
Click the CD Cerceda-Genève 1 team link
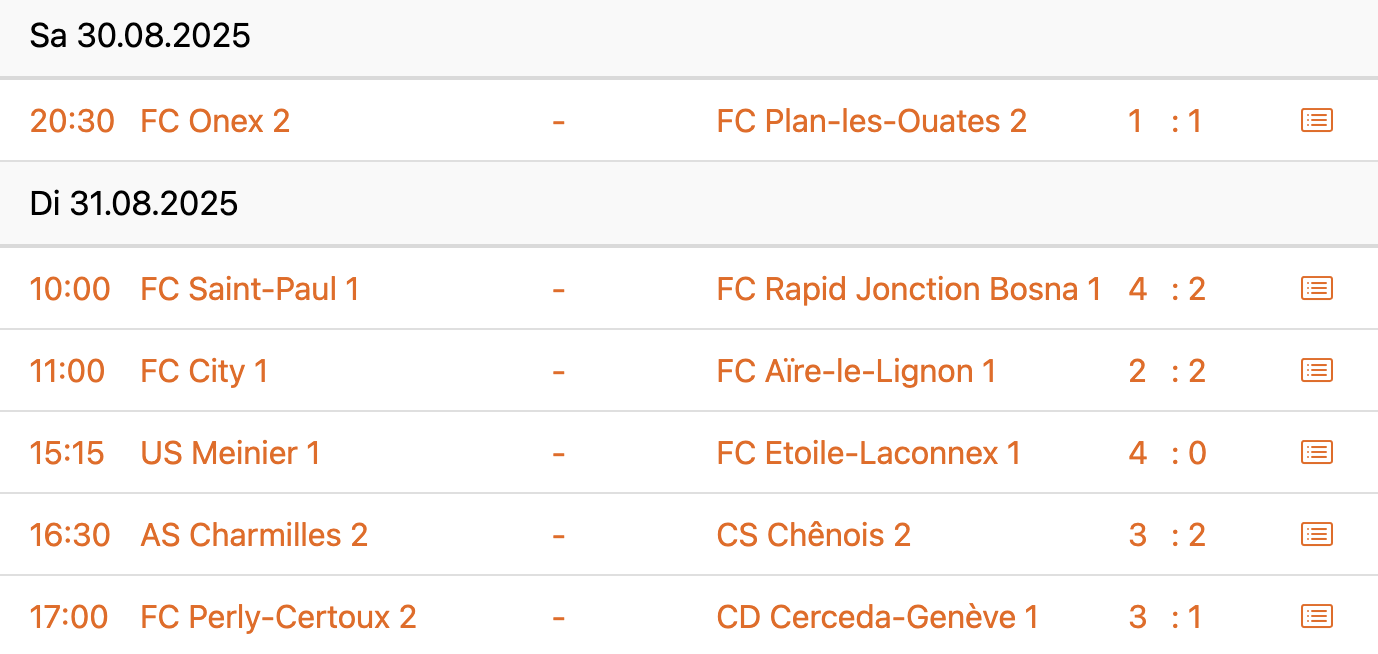[x=877, y=617]
